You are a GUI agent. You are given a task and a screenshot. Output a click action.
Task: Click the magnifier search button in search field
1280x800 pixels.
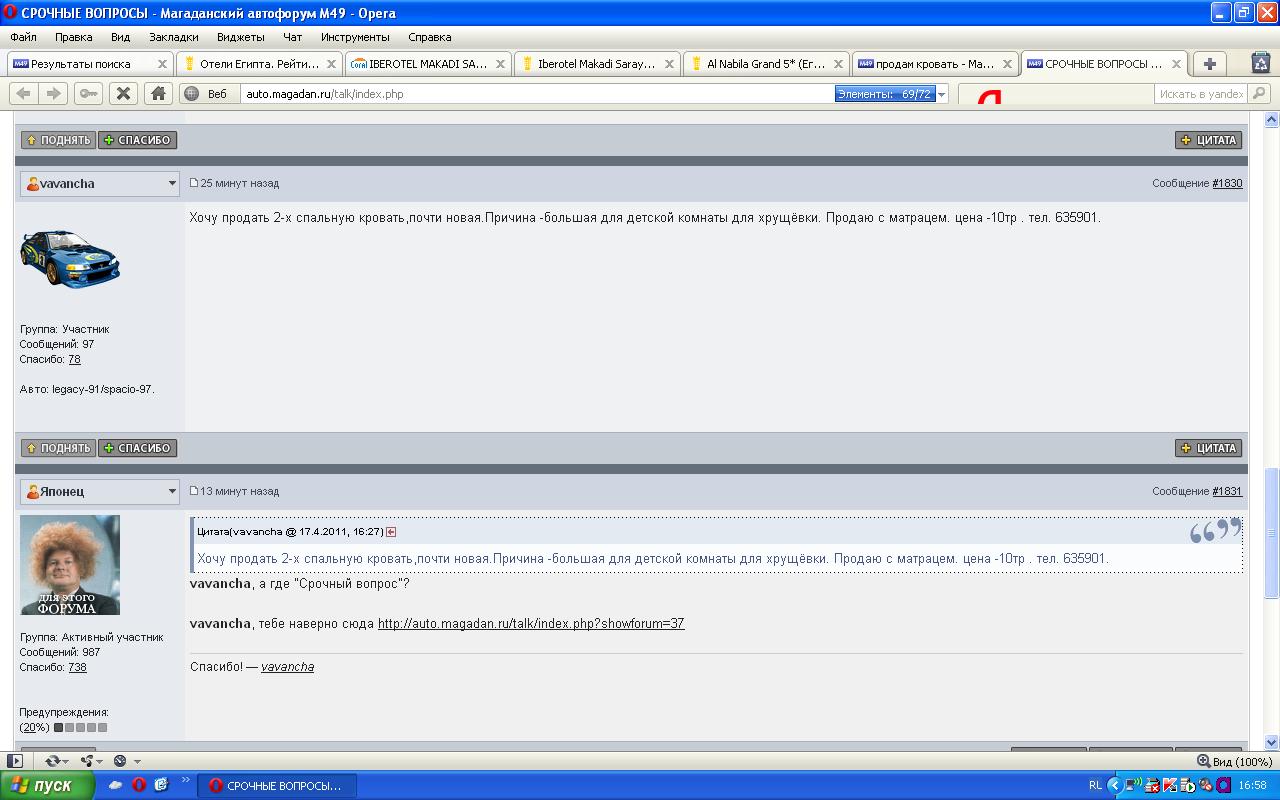point(1258,94)
